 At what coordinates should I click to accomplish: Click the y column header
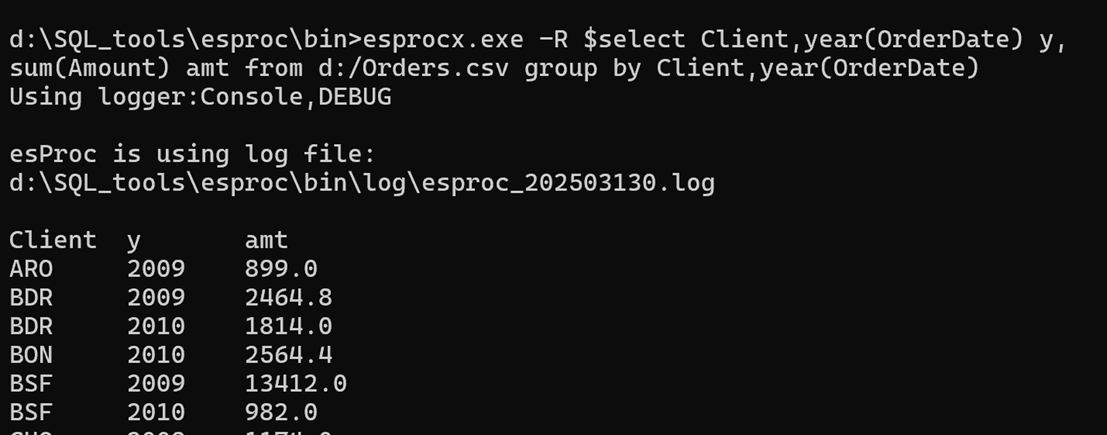(x=134, y=240)
